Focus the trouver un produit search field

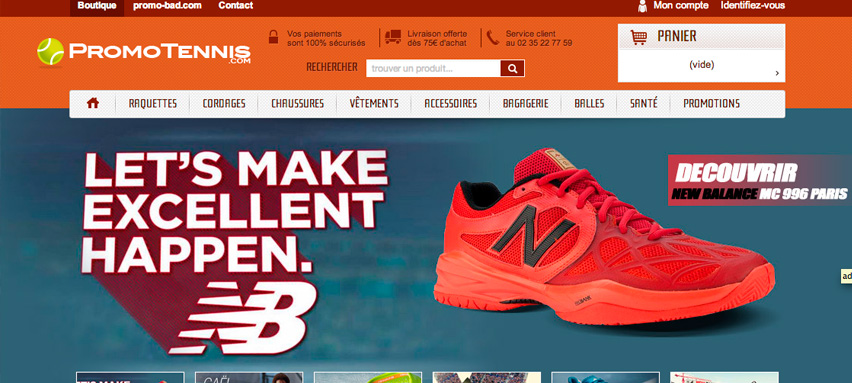pos(433,68)
